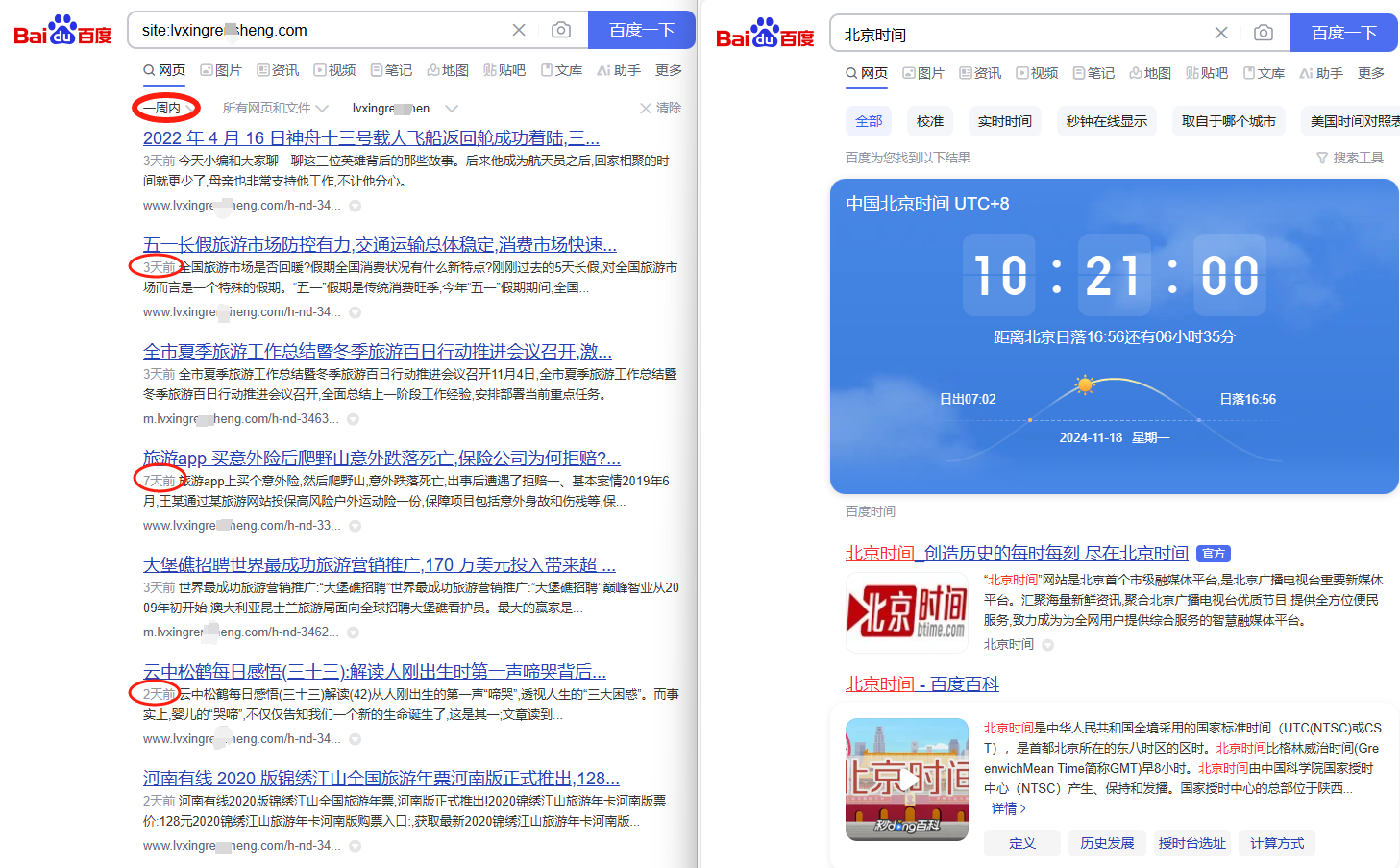Open 北京时间 - 百度百科 link

[x=922, y=684]
